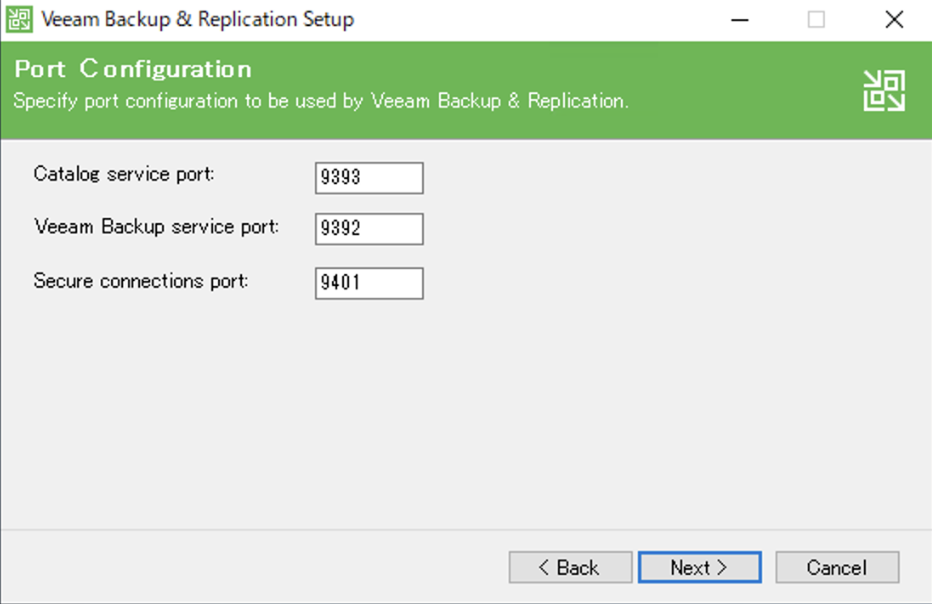Minimize the Veeam setup window
The height and width of the screenshot is (604, 932).
click(739, 20)
